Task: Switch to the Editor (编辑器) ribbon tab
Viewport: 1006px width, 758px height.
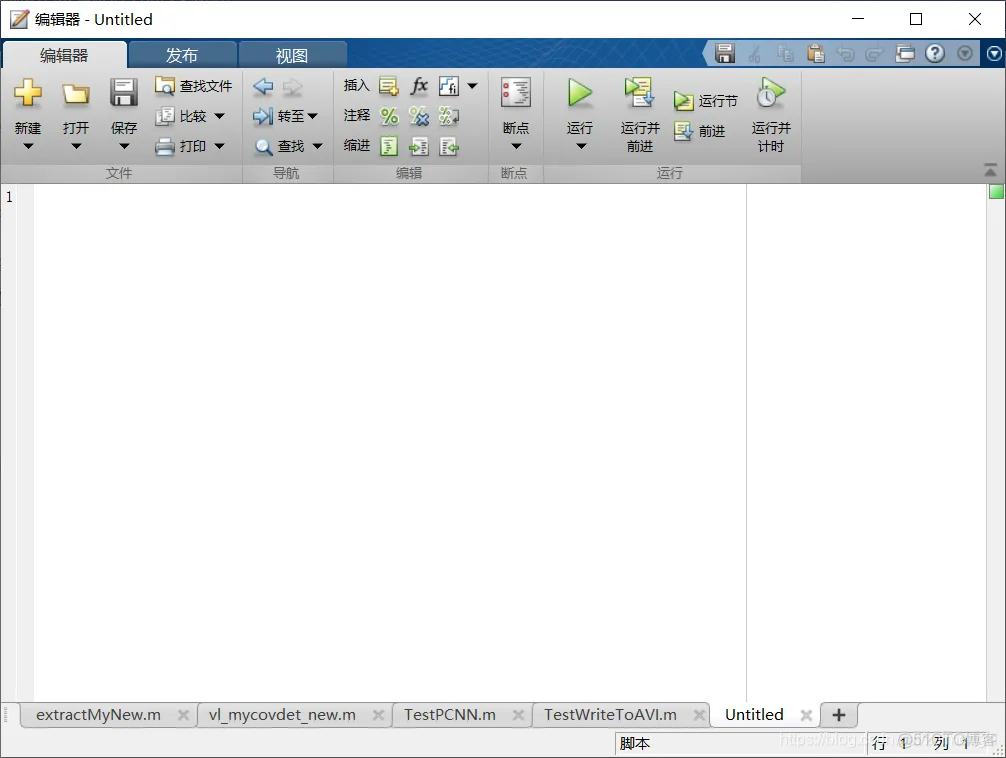Action: 64,55
